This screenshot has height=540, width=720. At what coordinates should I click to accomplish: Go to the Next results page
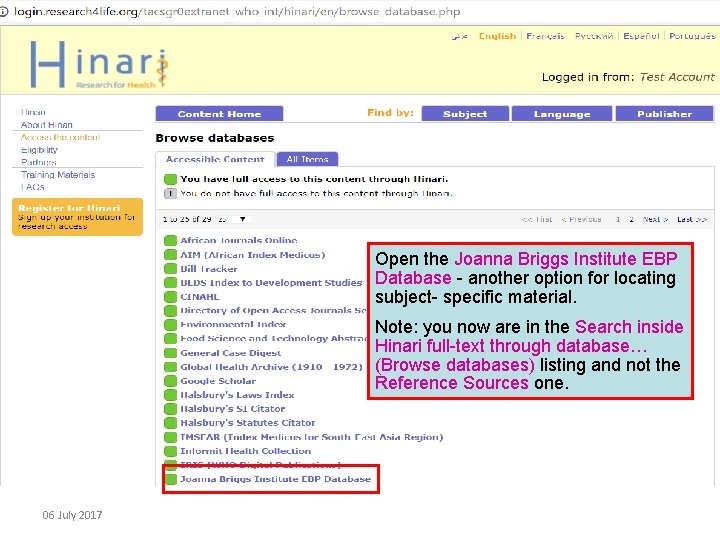click(655, 219)
